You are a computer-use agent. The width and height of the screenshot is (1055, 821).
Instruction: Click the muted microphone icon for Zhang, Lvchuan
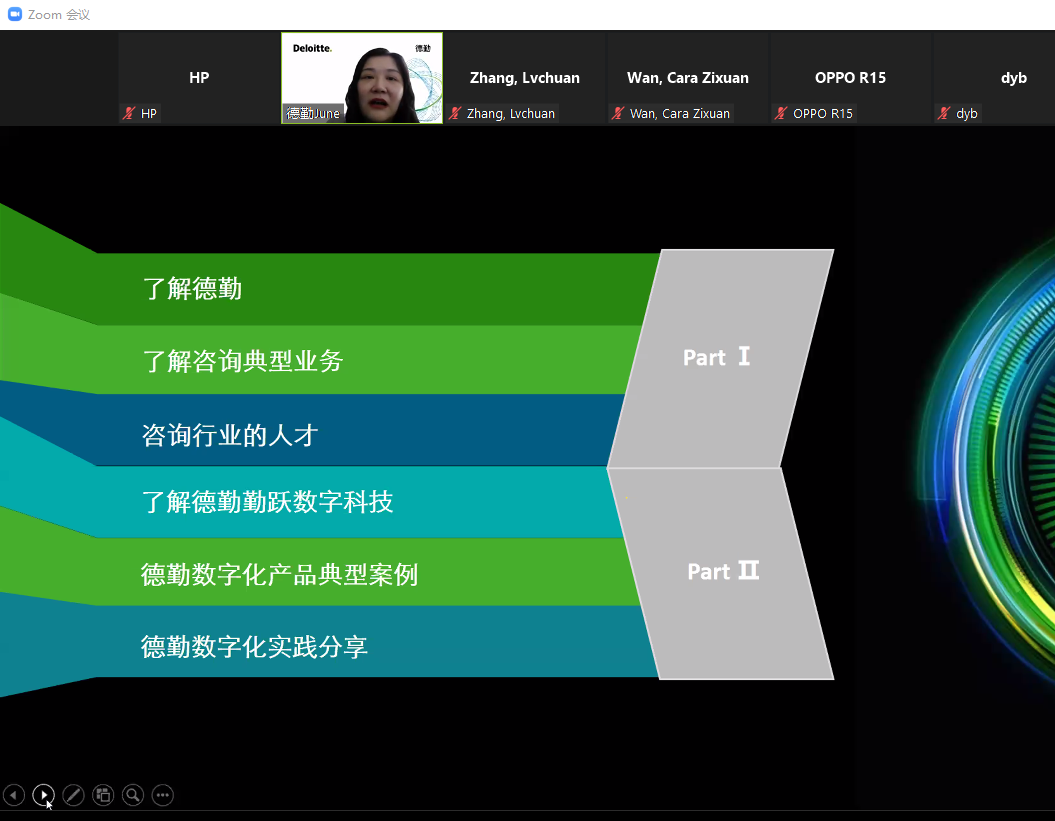pos(455,114)
